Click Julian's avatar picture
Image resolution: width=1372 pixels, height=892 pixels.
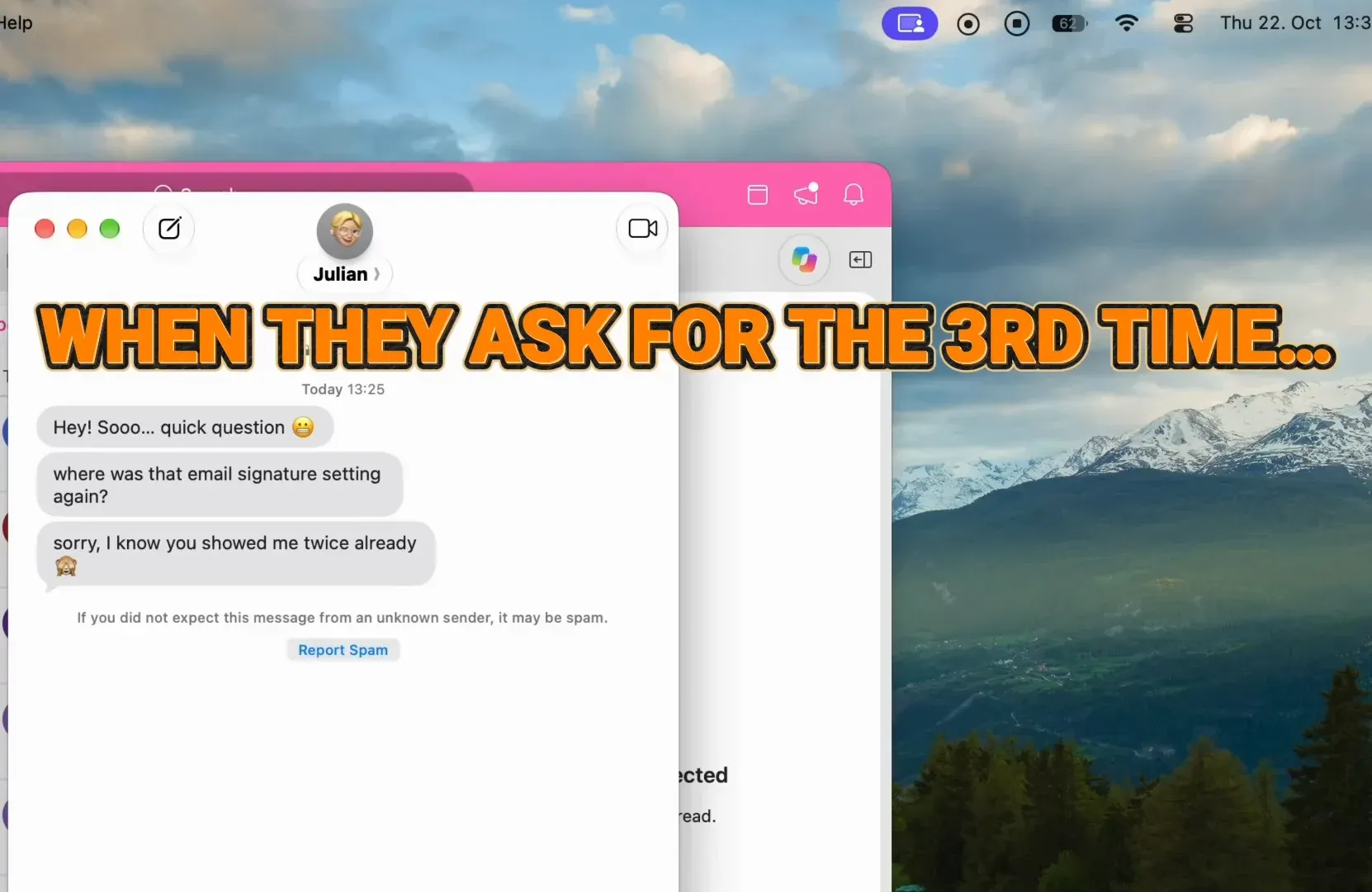point(345,231)
